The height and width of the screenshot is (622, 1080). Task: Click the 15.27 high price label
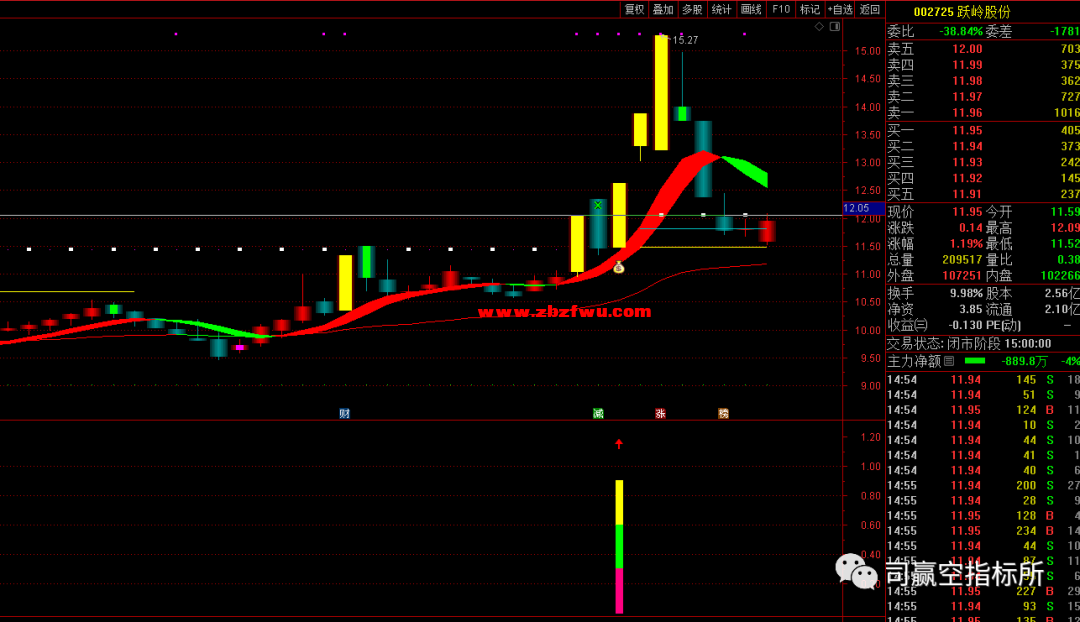point(685,40)
